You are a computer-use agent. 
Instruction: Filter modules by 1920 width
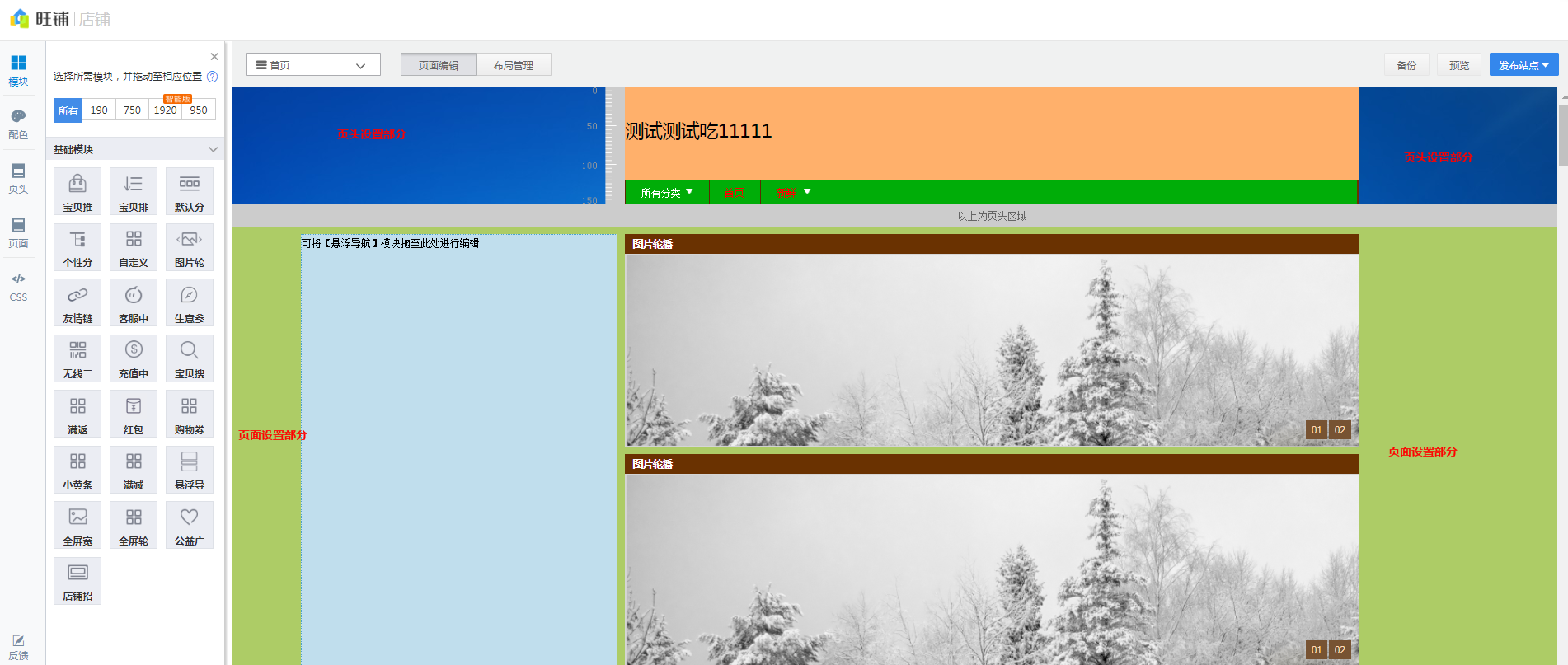click(165, 110)
